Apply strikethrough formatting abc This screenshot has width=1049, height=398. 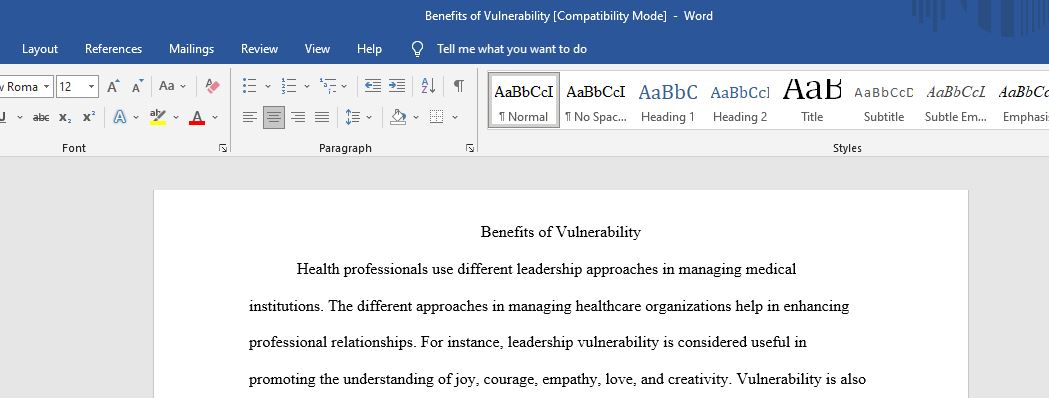point(41,117)
